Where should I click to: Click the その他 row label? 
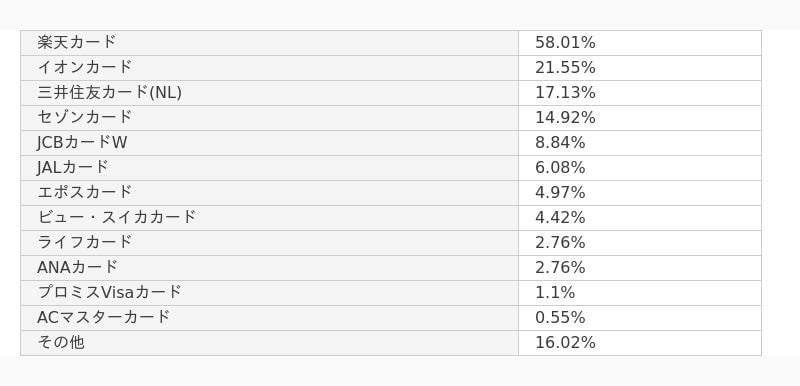tap(61, 343)
